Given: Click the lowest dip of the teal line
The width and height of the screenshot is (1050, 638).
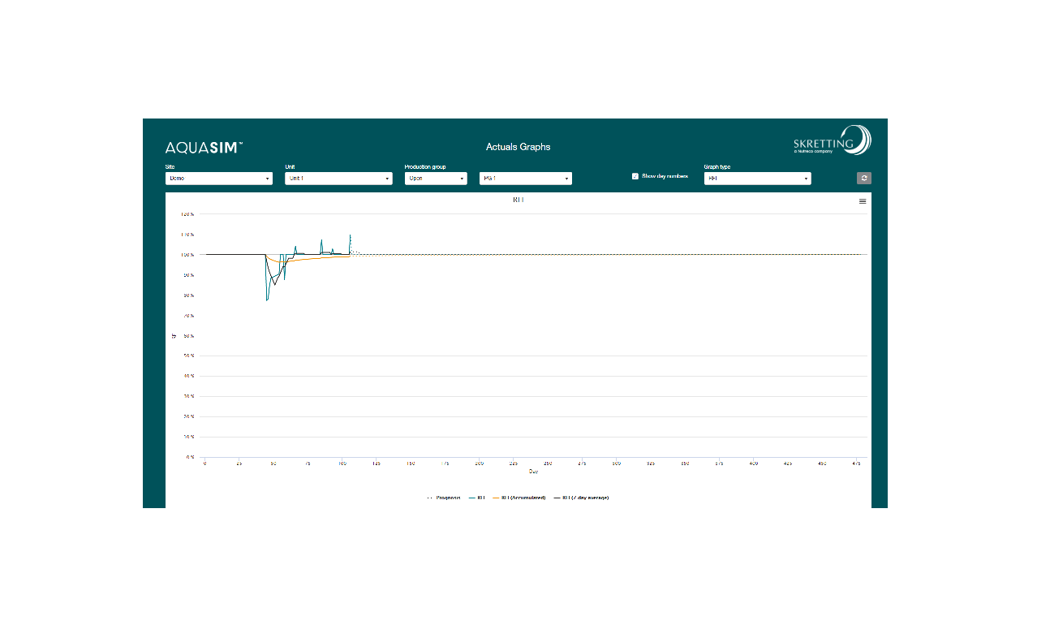Looking at the screenshot, I should [267, 300].
